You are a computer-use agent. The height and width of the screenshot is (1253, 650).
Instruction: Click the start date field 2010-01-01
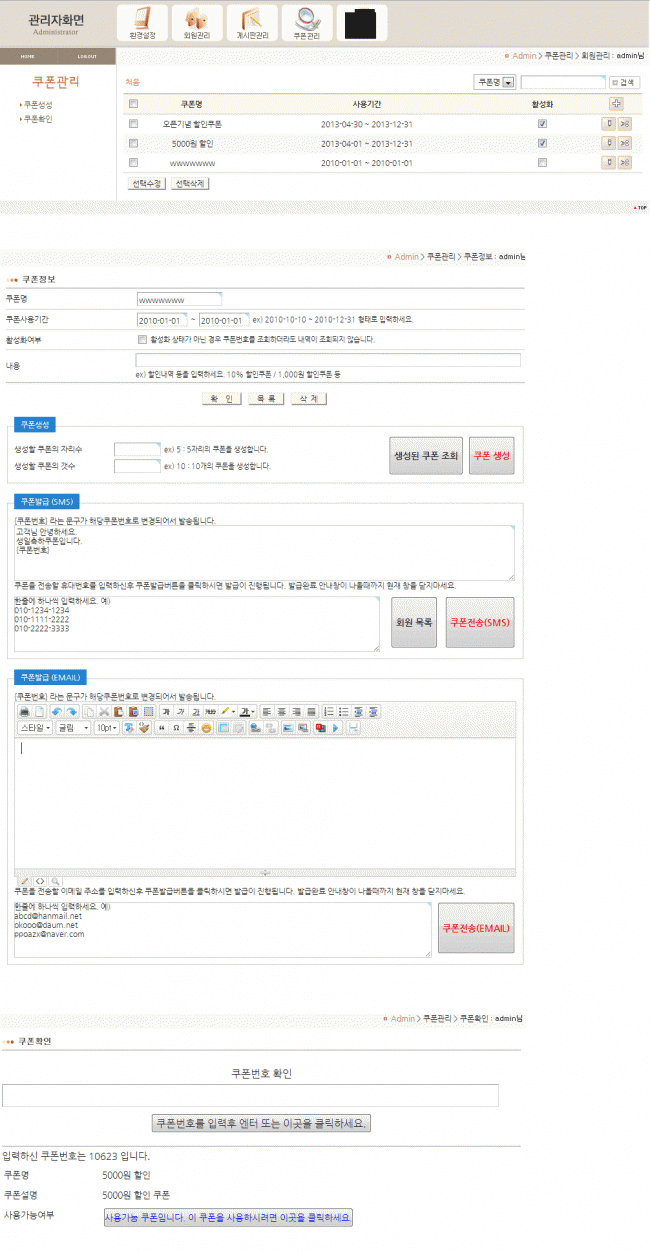(x=161, y=320)
